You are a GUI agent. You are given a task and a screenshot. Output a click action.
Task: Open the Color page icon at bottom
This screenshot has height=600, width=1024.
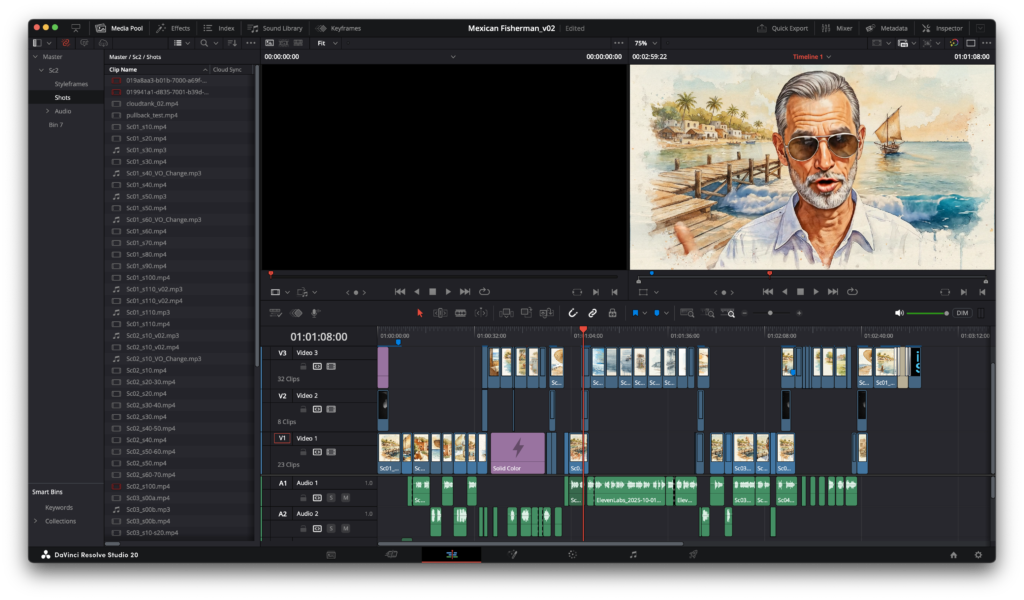pos(572,555)
